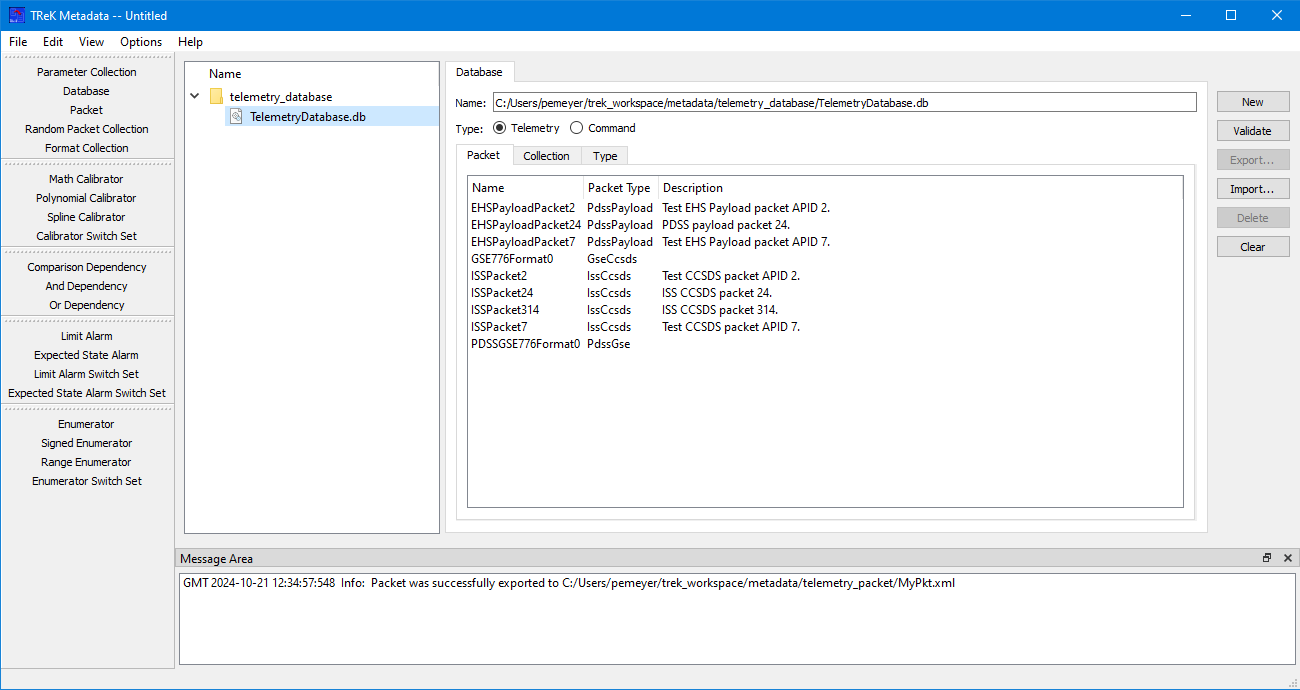Click the TelemetryDatabase.db file icon
Screen dimensions: 1300x690
tap(236, 117)
